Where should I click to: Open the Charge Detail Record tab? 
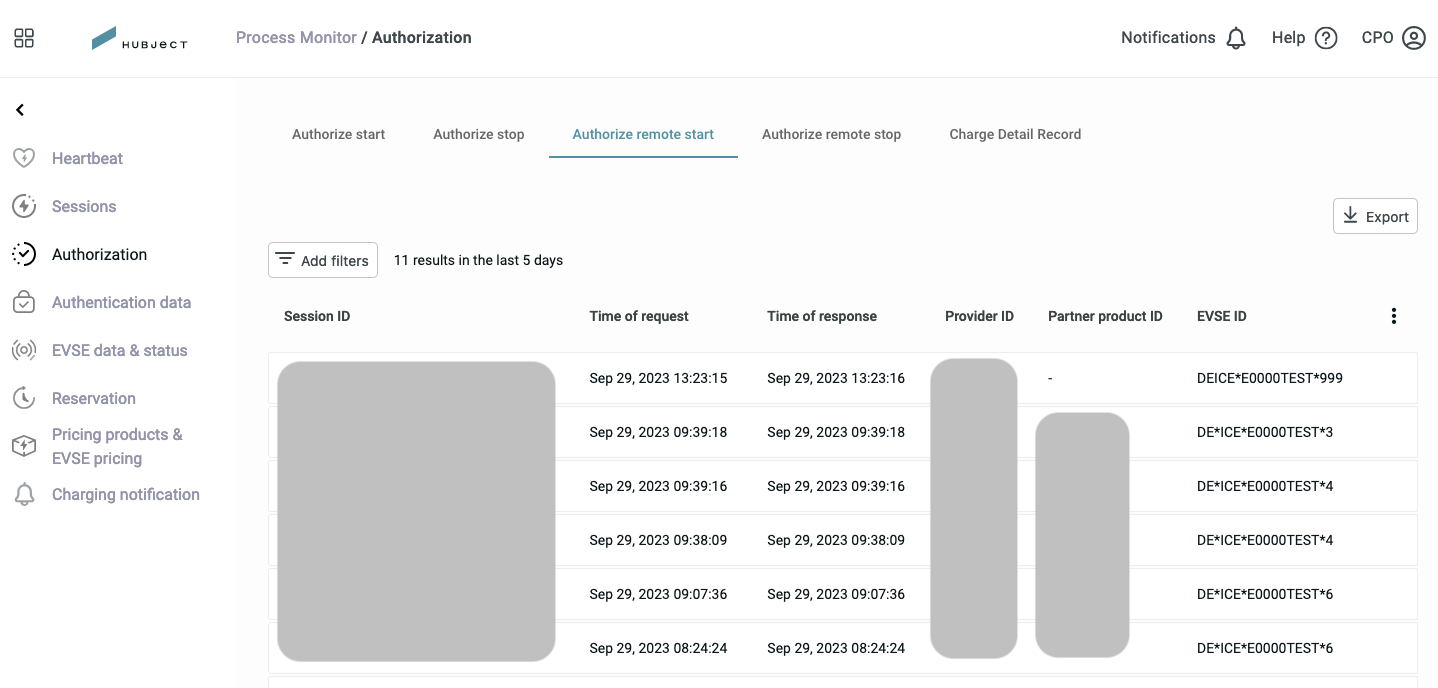(1015, 134)
